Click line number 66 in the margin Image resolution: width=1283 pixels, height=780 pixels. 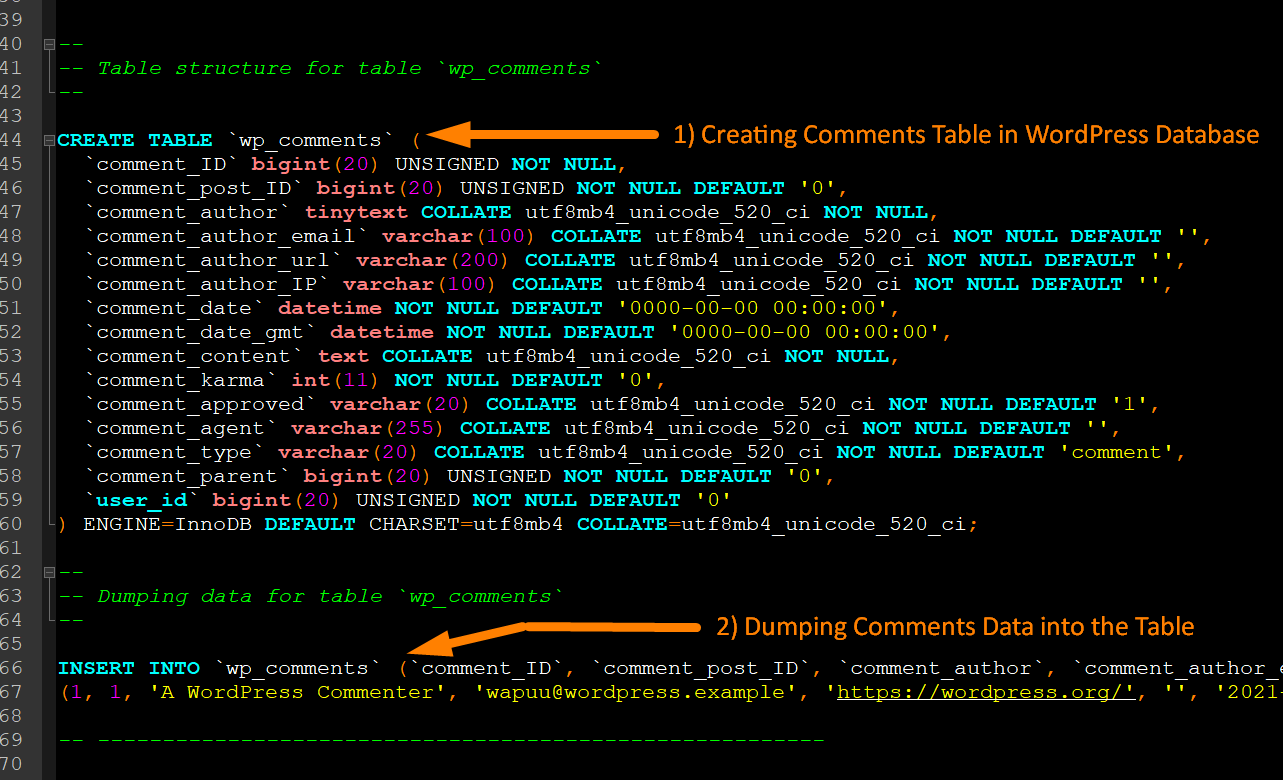tap(11, 668)
